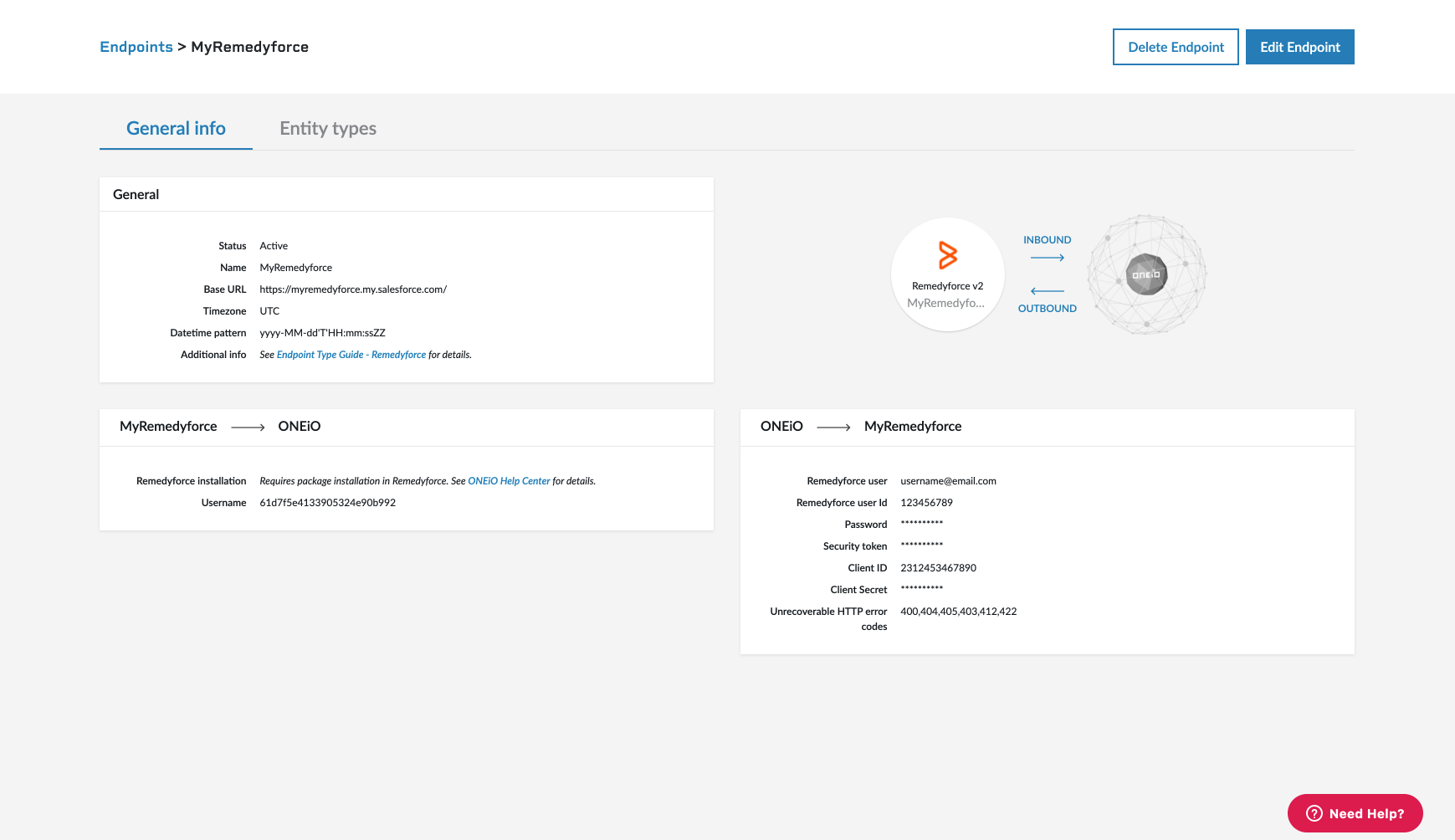The image size is (1455, 840).
Task: Click the OUTBOUND label
Action: pos(1048,309)
